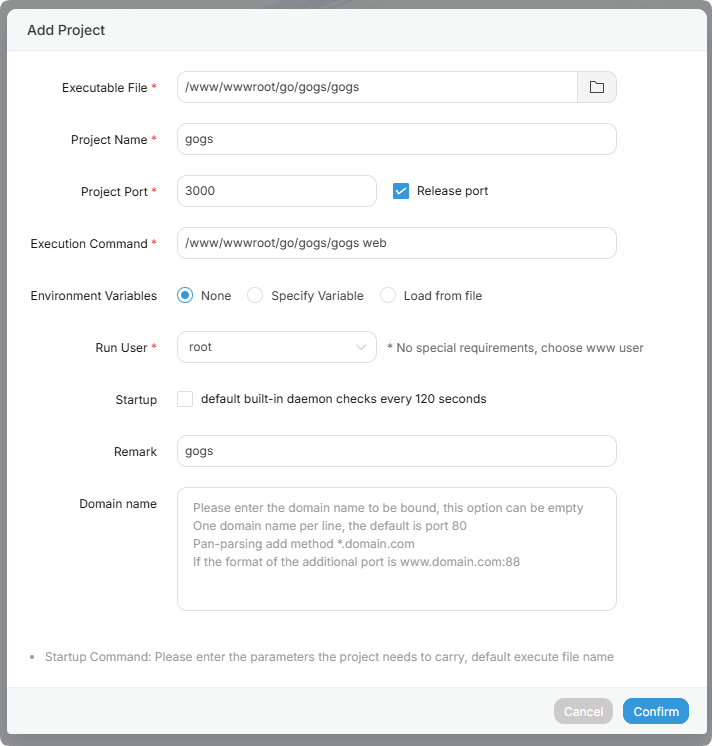Click the Run User dropdown chevron arrow
The height and width of the screenshot is (746, 712).
(361, 347)
